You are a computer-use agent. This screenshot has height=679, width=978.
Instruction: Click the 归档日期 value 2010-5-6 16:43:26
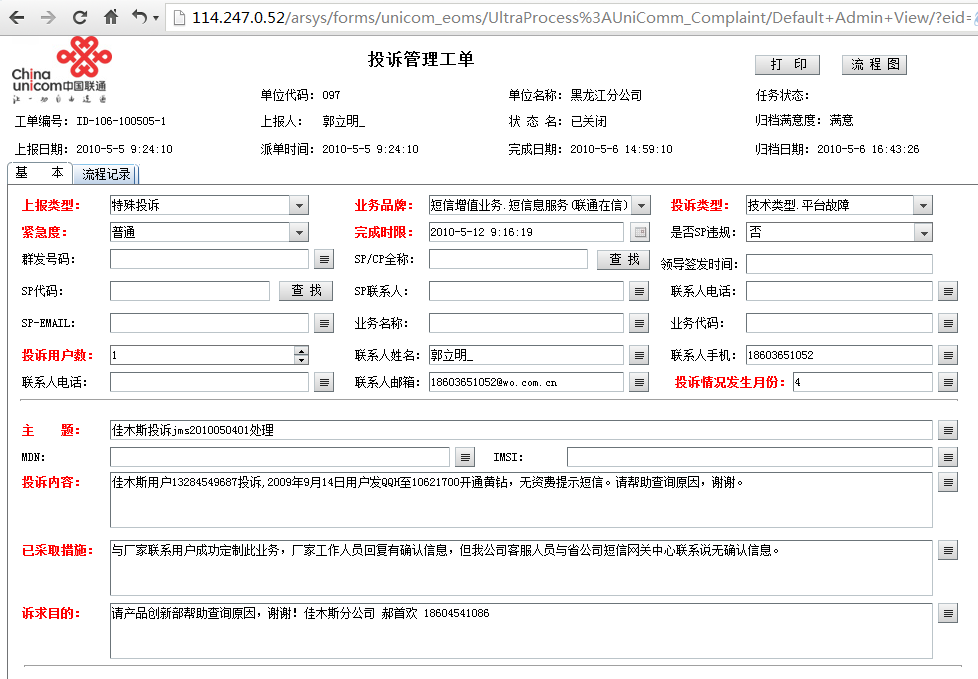[x=868, y=149]
